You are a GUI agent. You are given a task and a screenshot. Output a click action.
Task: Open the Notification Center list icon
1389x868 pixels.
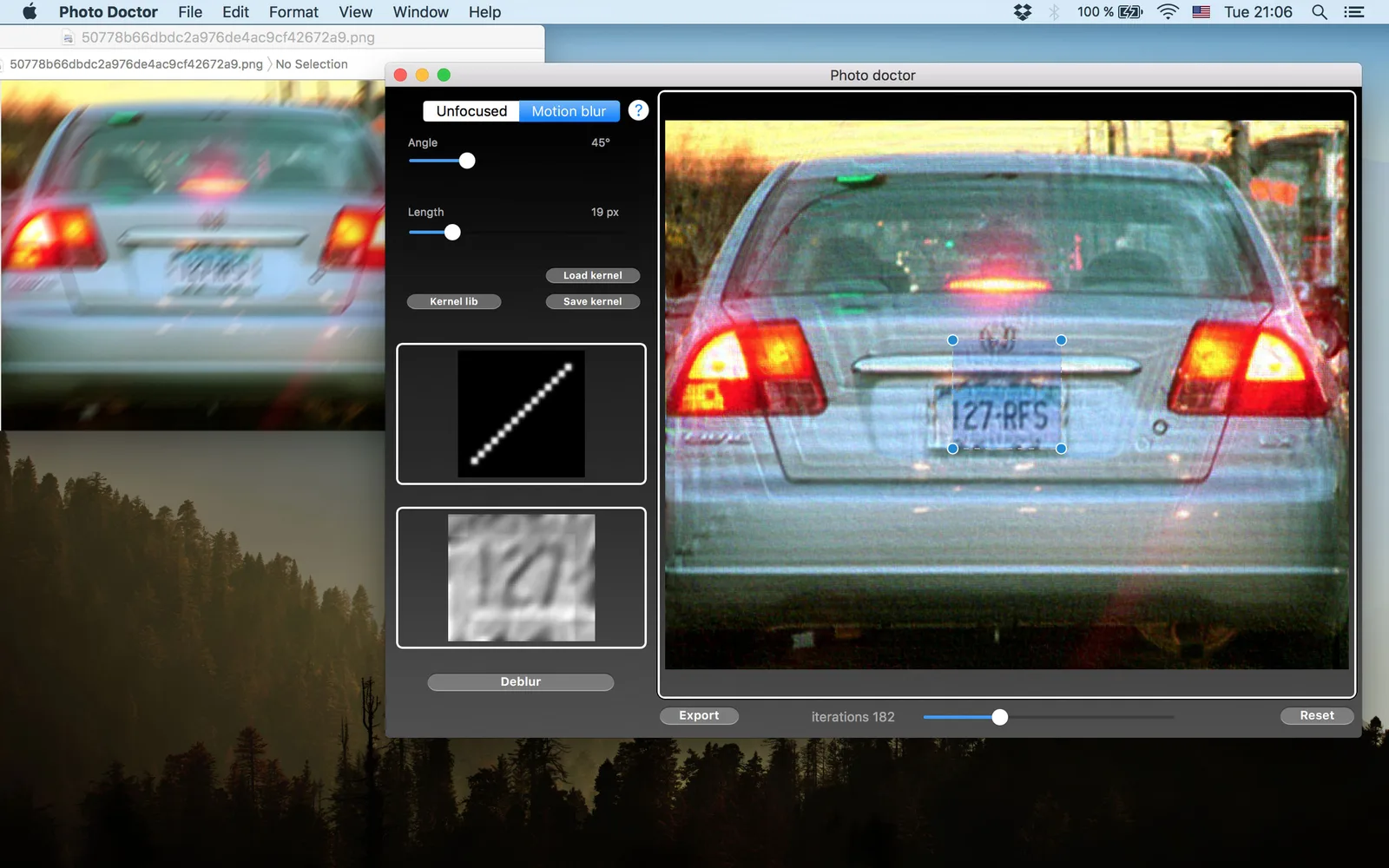pyautogui.click(x=1354, y=12)
